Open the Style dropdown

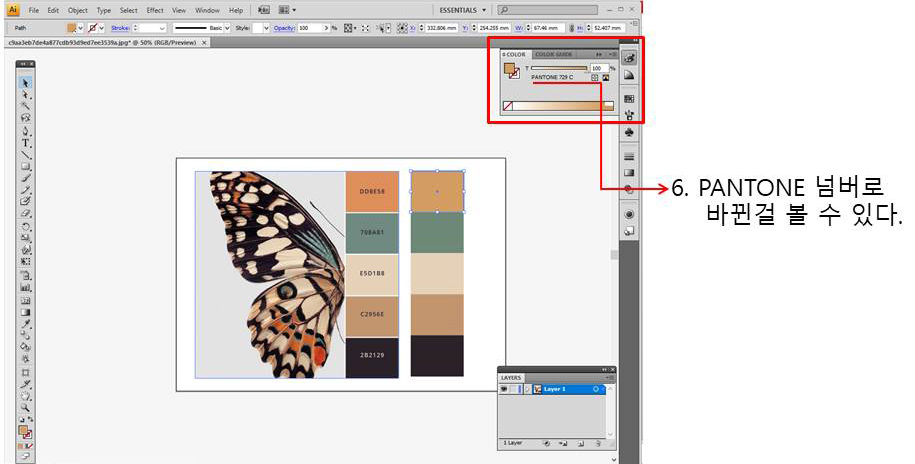(267, 28)
